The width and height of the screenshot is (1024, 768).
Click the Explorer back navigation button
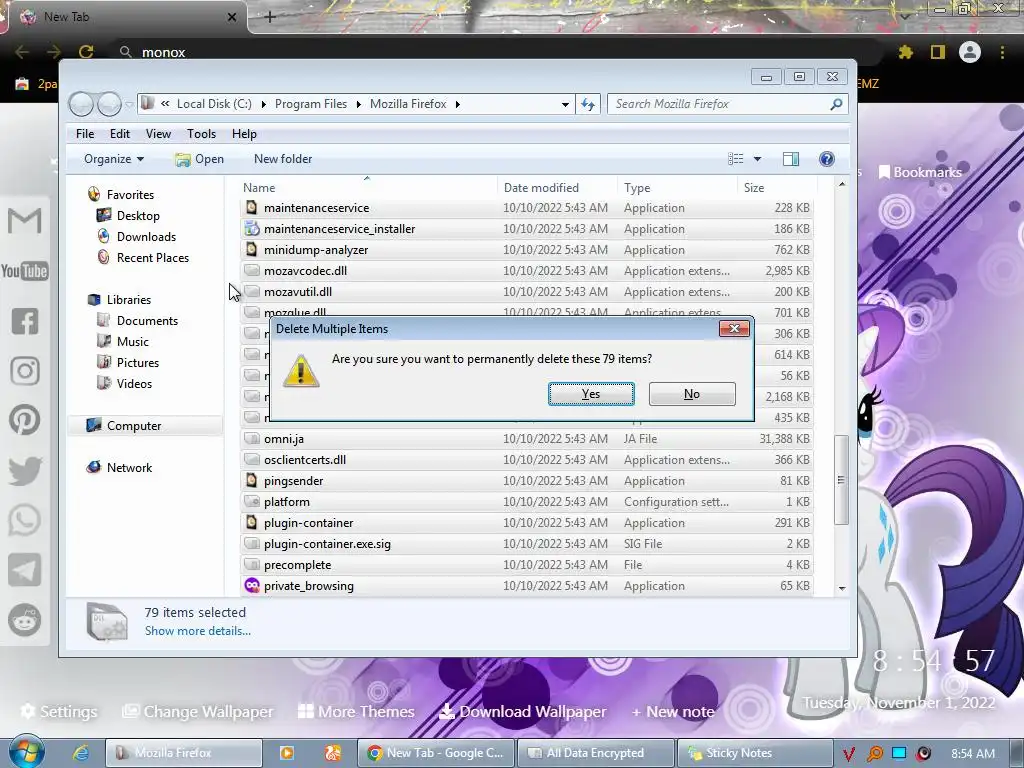click(x=81, y=104)
